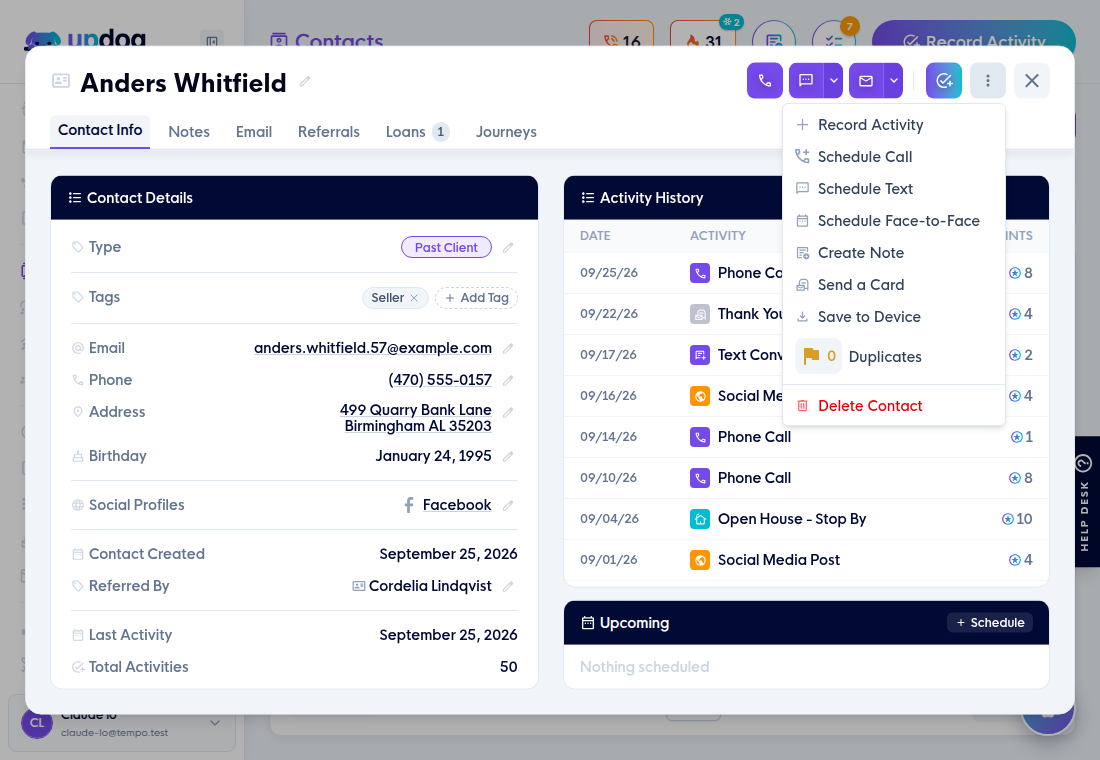Viewport: 1100px width, 760px height.
Task: Go to the Referrals tab
Action: [328, 131]
